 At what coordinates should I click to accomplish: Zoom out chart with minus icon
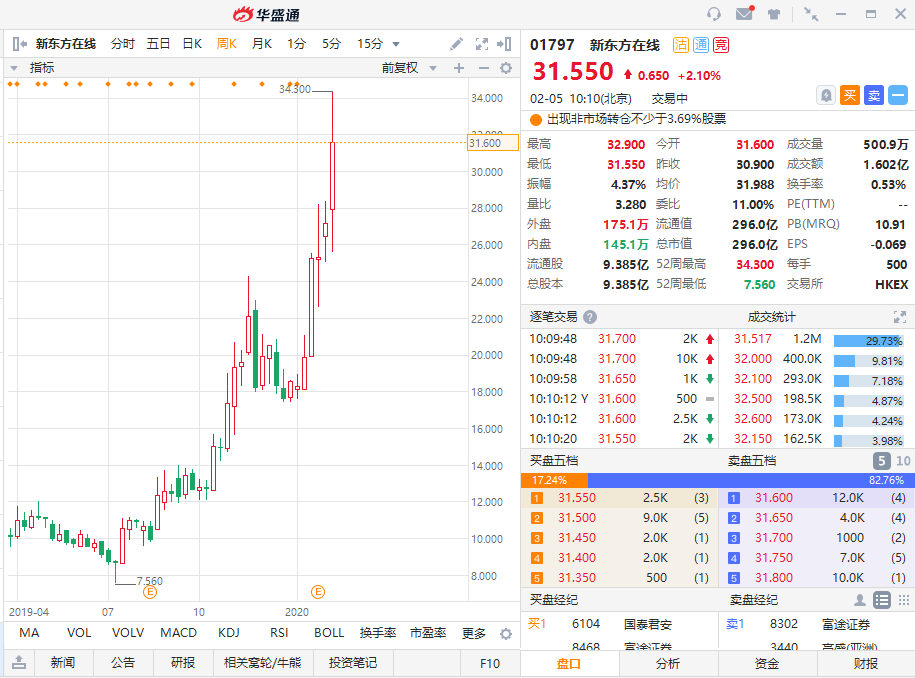[x=484, y=68]
